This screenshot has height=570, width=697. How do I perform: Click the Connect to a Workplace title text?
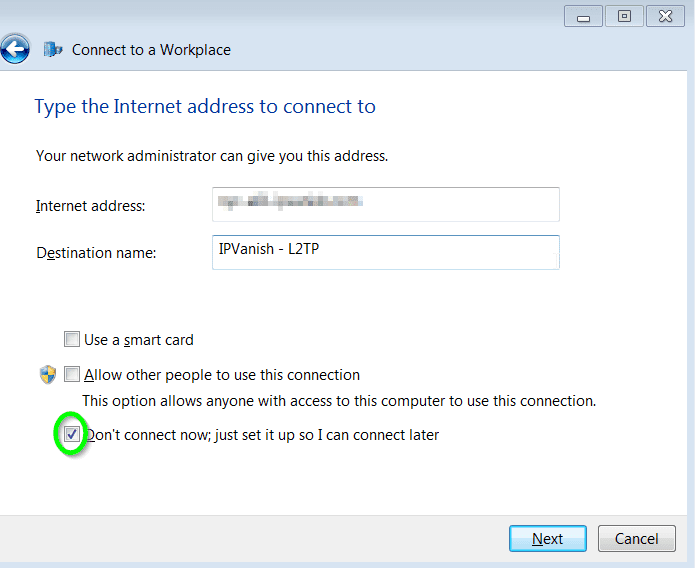[x=151, y=50]
